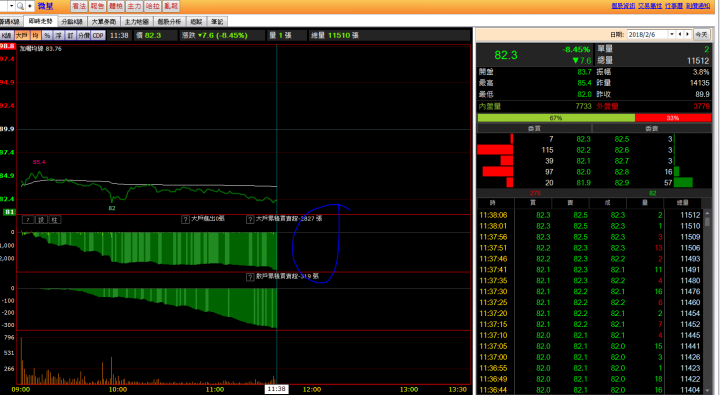Click the 看法 button

79,6
